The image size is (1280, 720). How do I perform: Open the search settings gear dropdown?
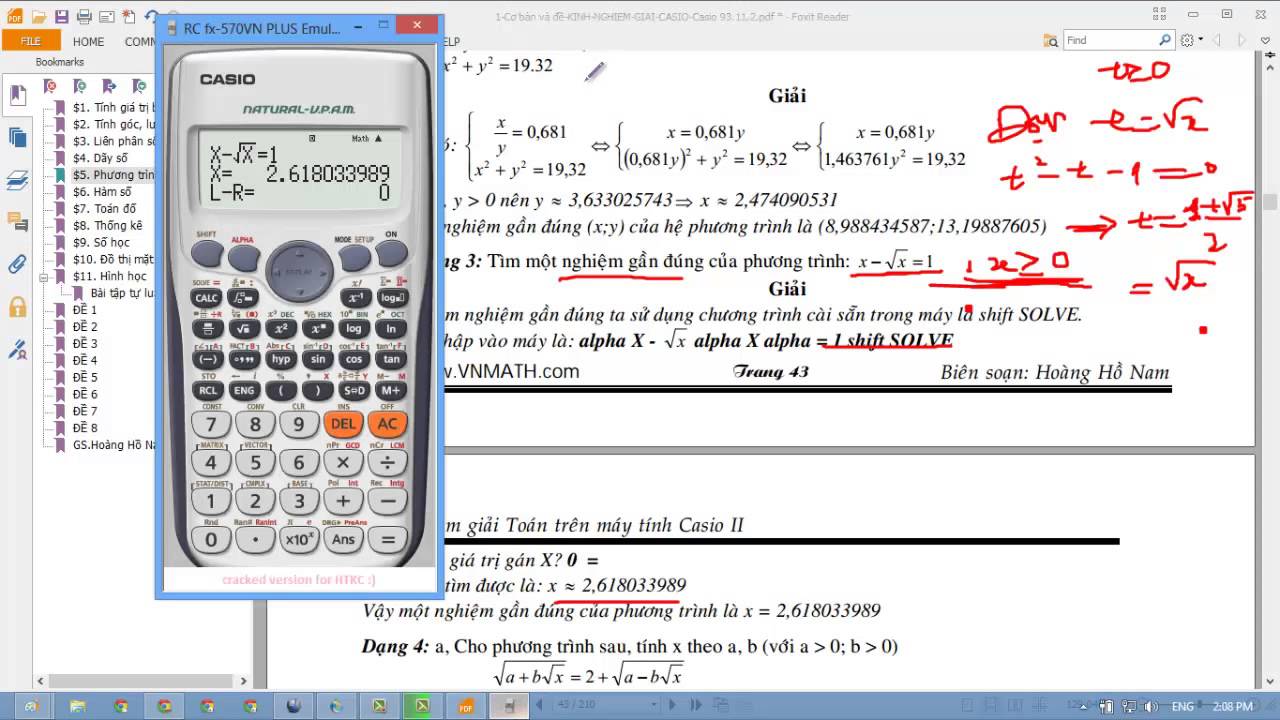coord(1190,40)
